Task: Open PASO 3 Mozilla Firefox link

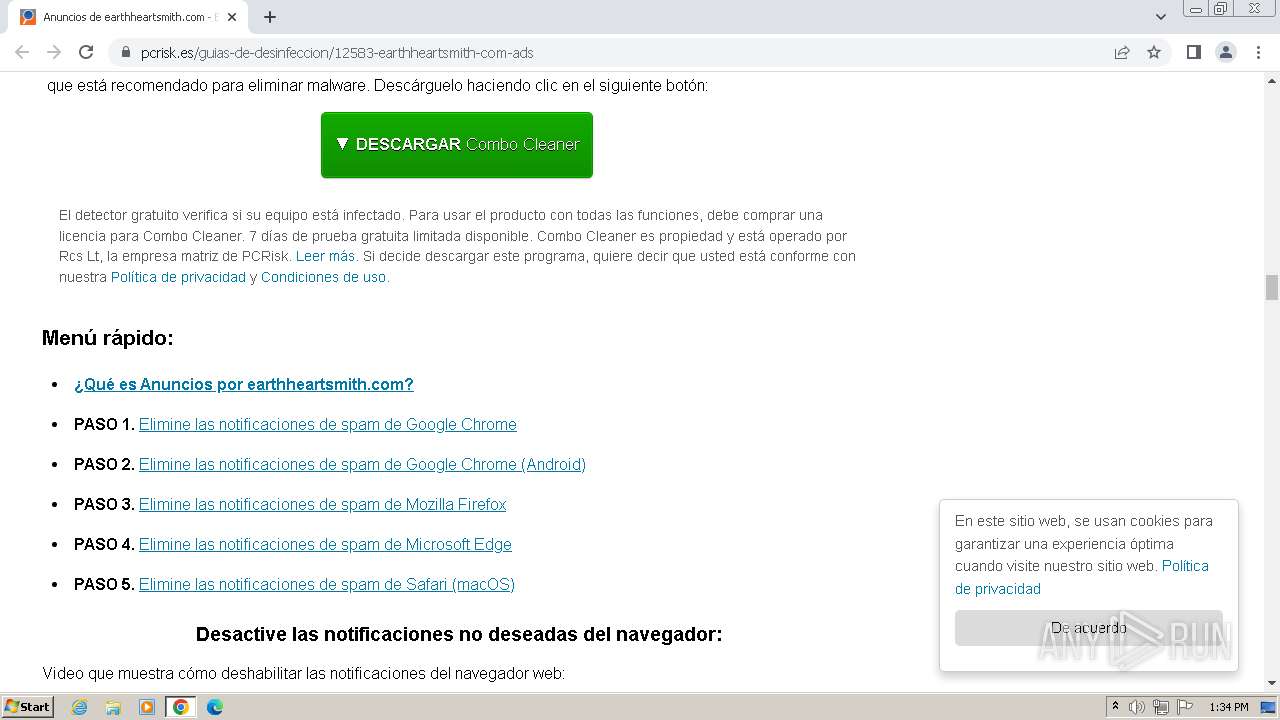Action: [322, 504]
